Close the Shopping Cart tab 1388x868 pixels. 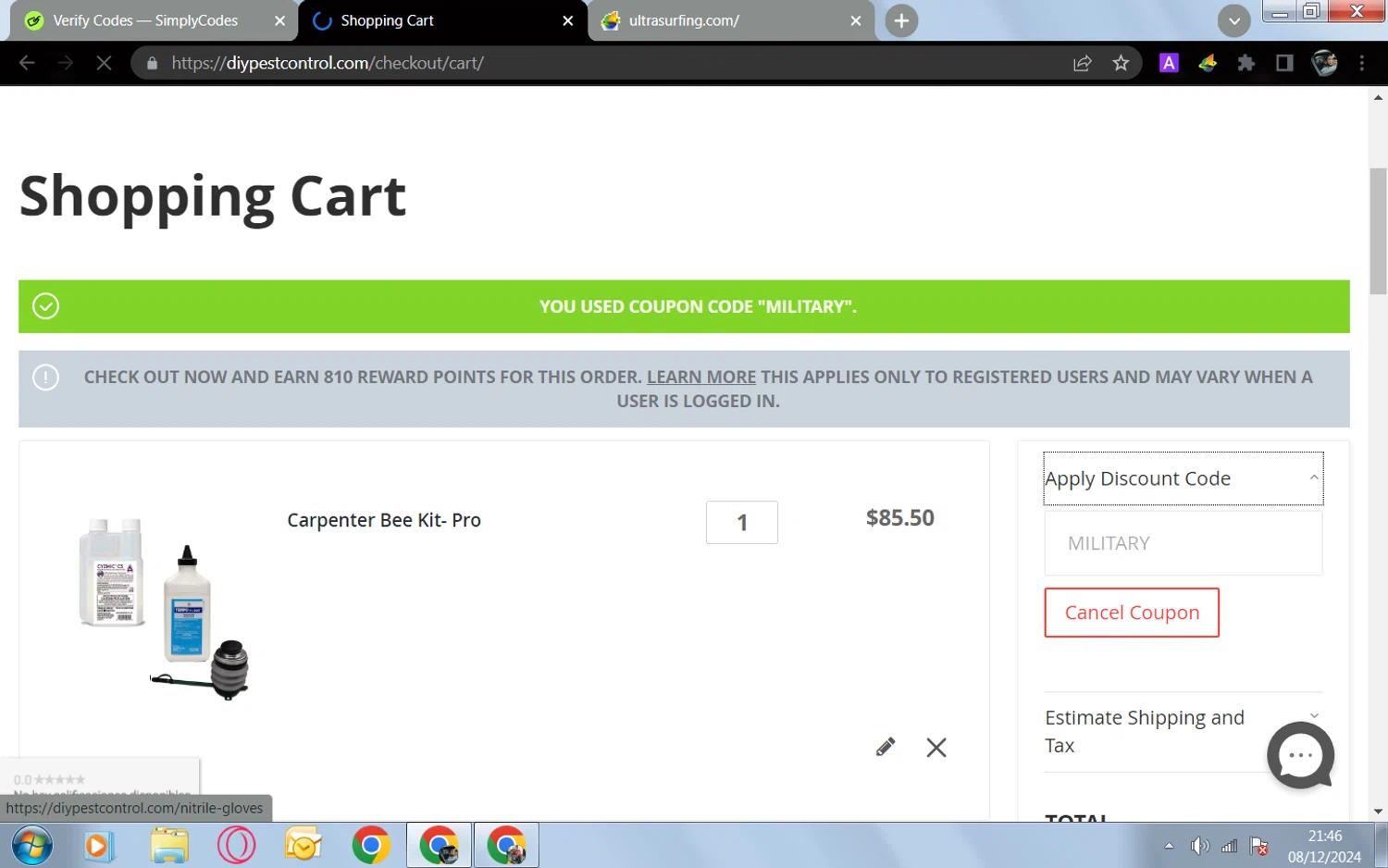(567, 20)
